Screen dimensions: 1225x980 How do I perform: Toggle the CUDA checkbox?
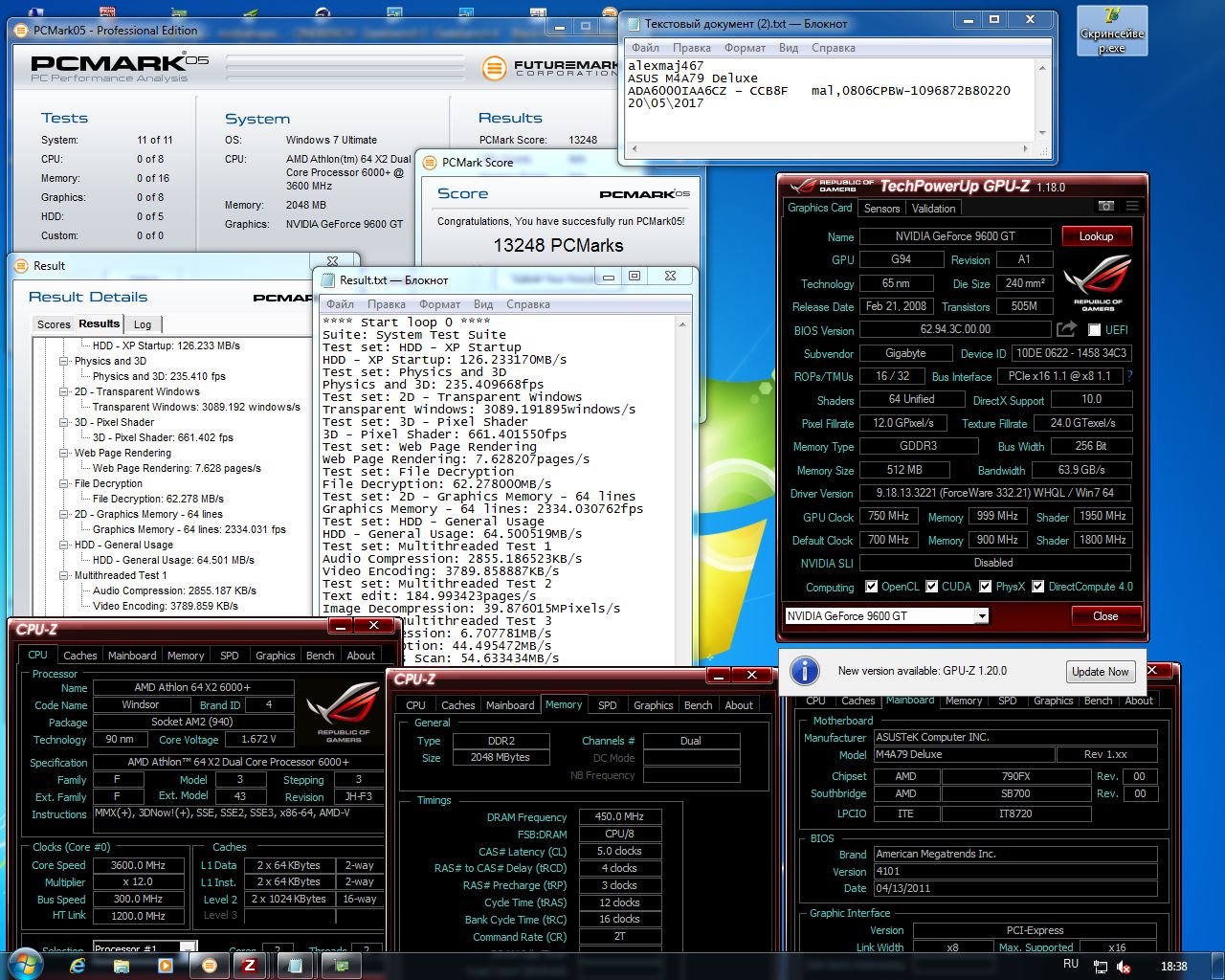(931, 587)
